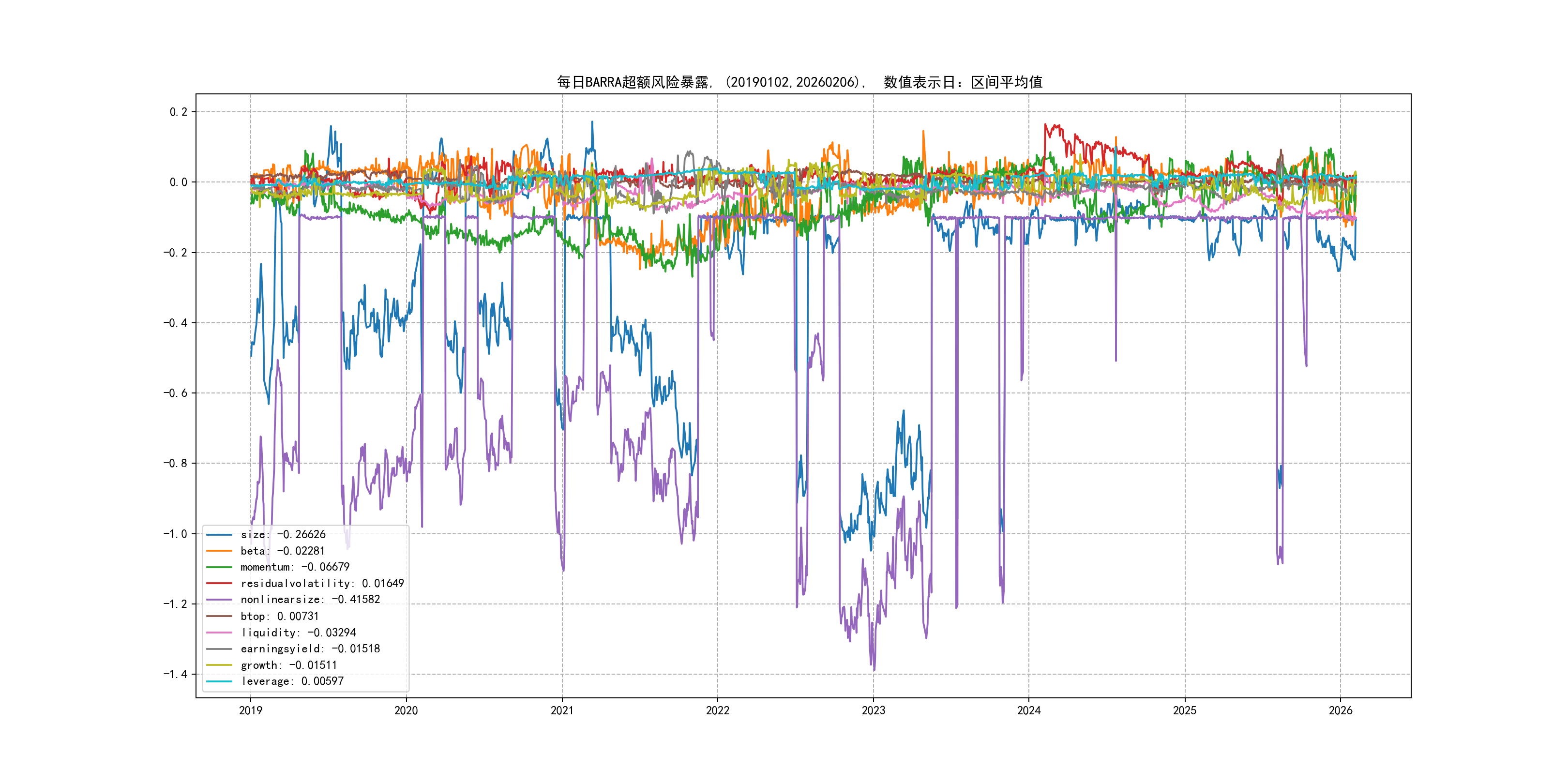Click the 2023 x-axis tick label
1568x784 pixels.
(873, 710)
